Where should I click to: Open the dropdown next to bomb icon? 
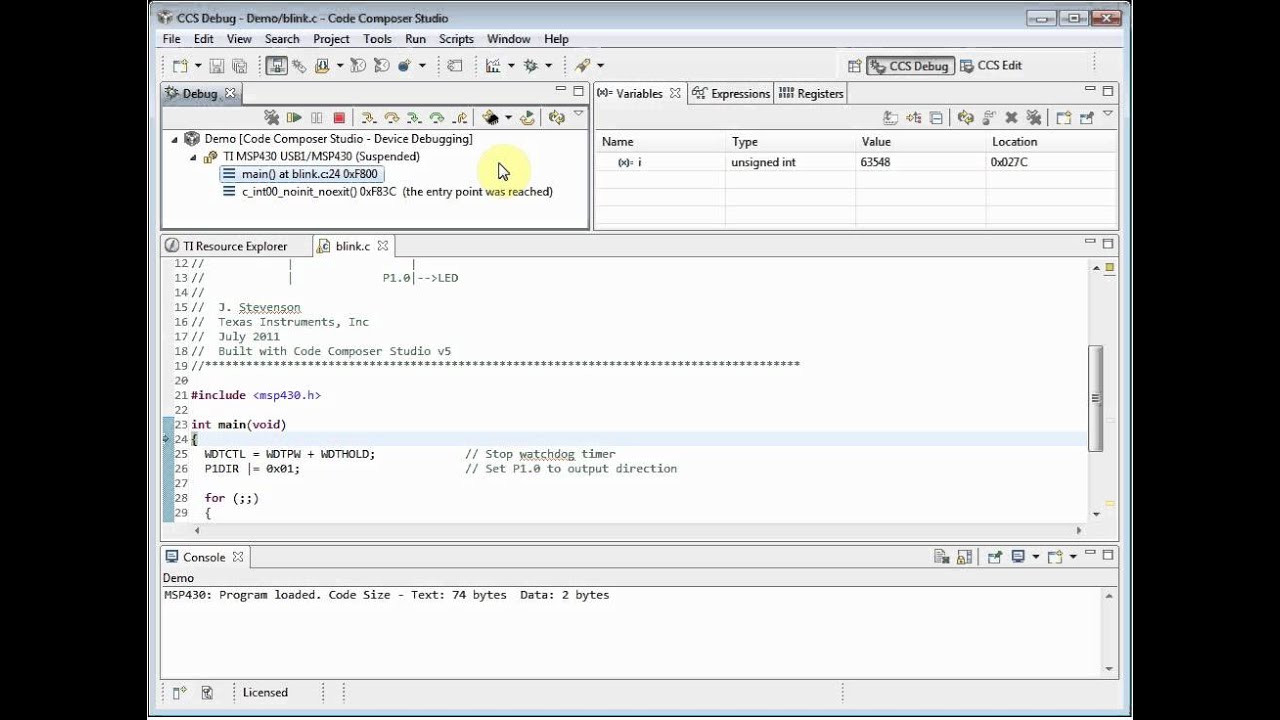pyautogui.click(x=422, y=66)
